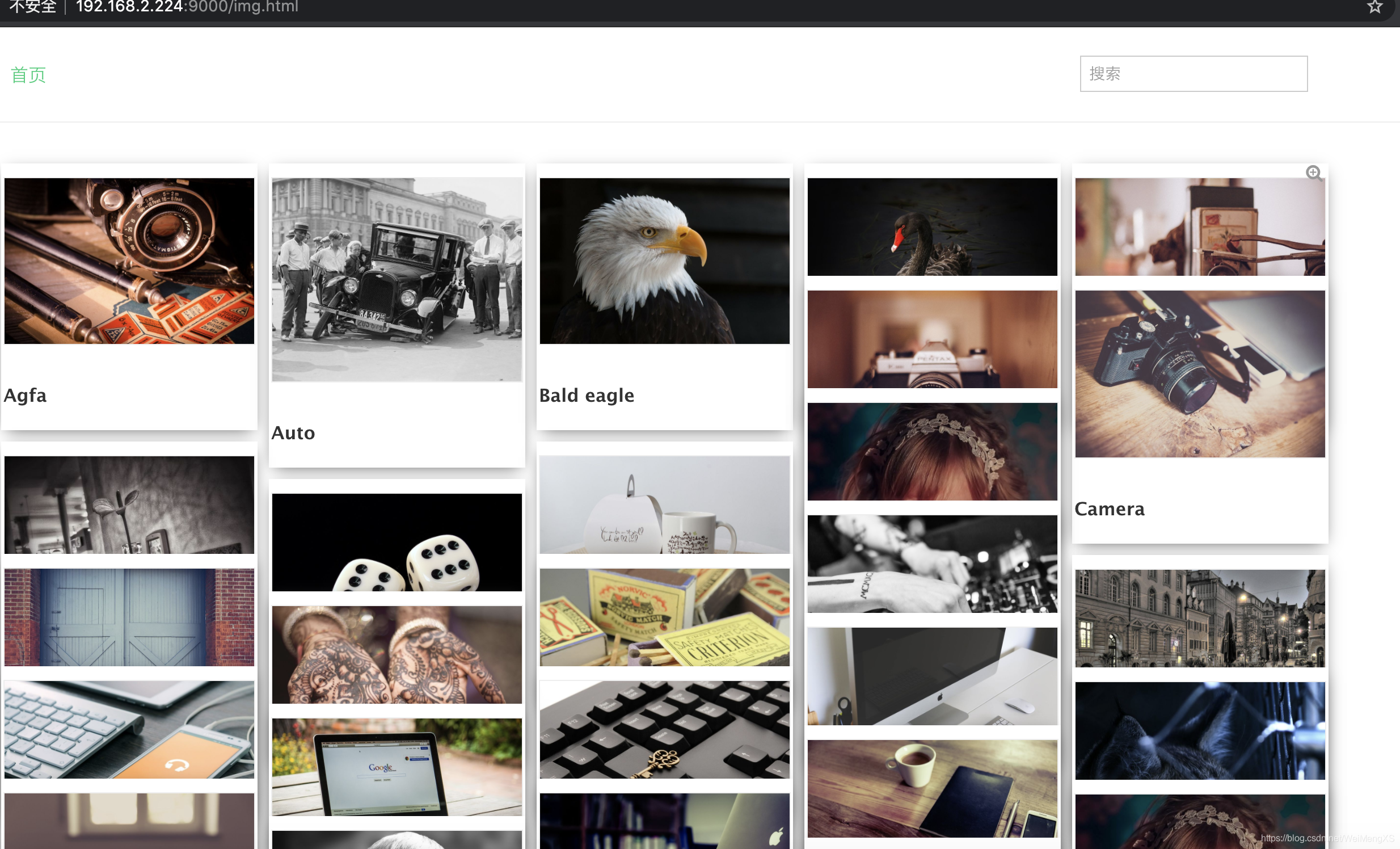Open the black keyboard with key photo

pos(664,730)
